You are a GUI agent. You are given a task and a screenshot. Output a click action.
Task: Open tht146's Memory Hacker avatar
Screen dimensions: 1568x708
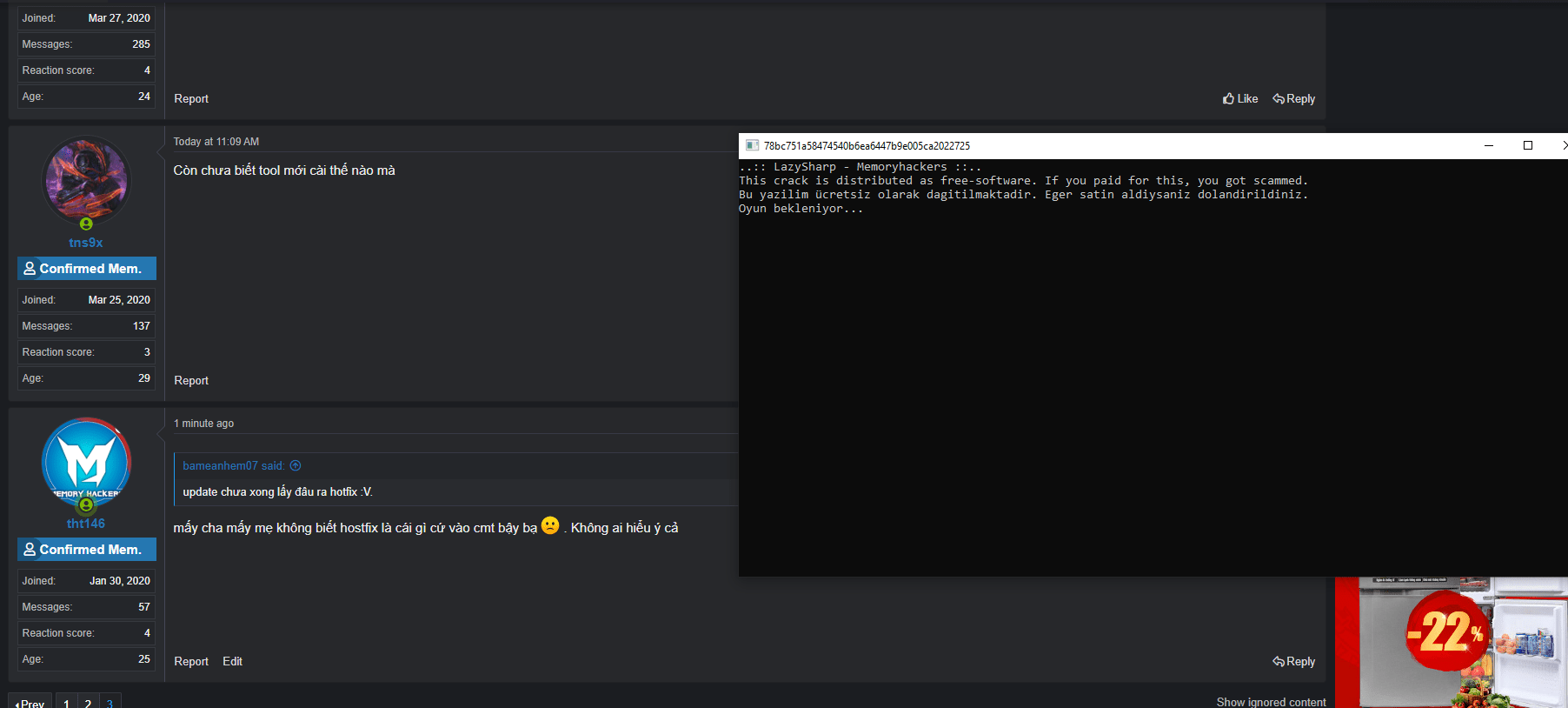(x=86, y=462)
